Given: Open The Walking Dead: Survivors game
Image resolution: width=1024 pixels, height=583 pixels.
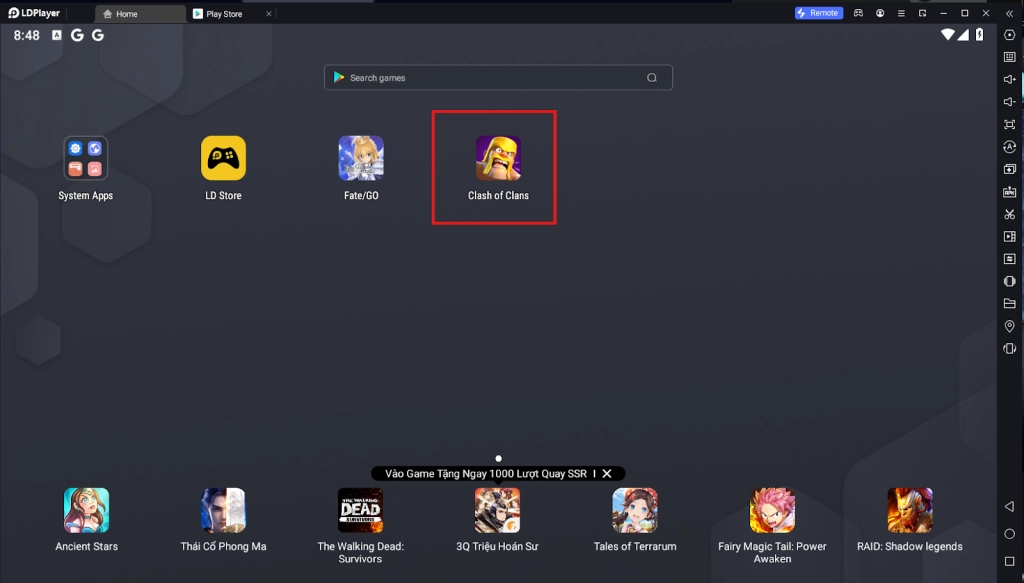Looking at the screenshot, I should tap(360, 510).
